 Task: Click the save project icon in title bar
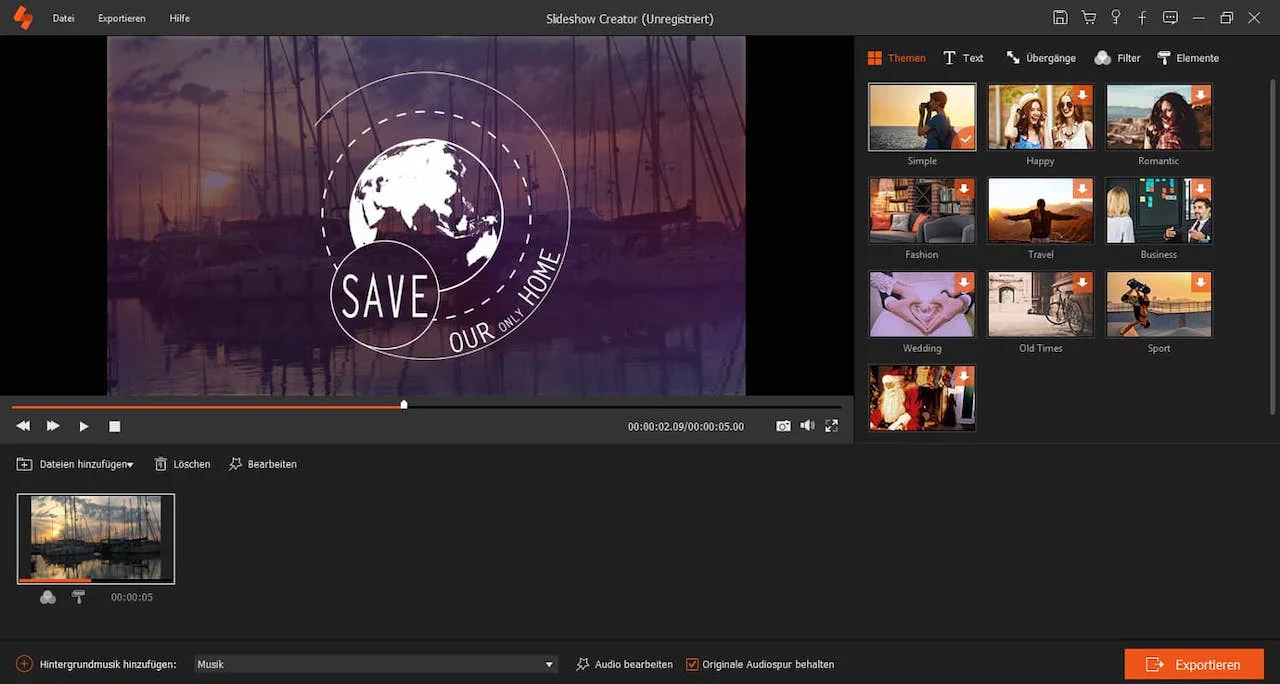(x=1060, y=18)
